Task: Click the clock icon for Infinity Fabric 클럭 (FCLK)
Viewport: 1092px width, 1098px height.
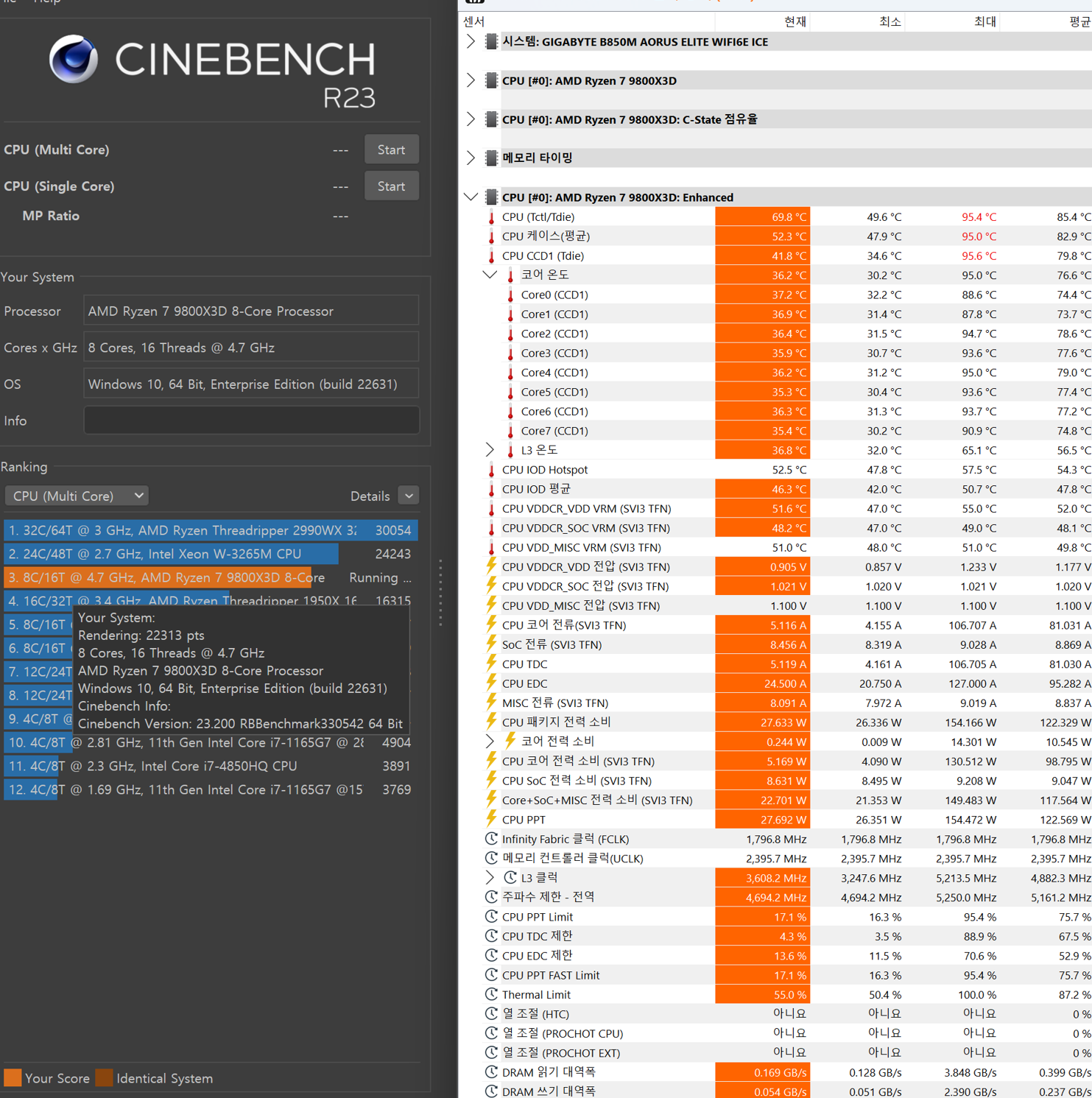Action: (x=491, y=839)
